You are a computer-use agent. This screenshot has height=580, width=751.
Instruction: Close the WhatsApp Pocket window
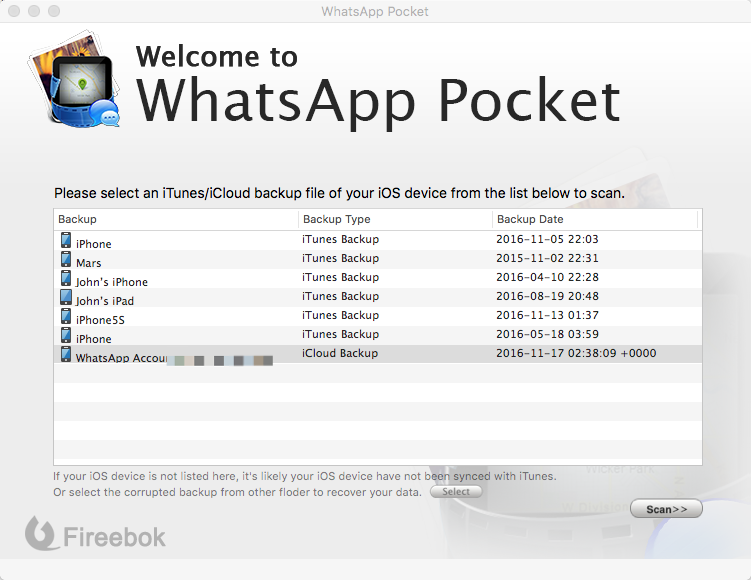(x=14, y=11)
